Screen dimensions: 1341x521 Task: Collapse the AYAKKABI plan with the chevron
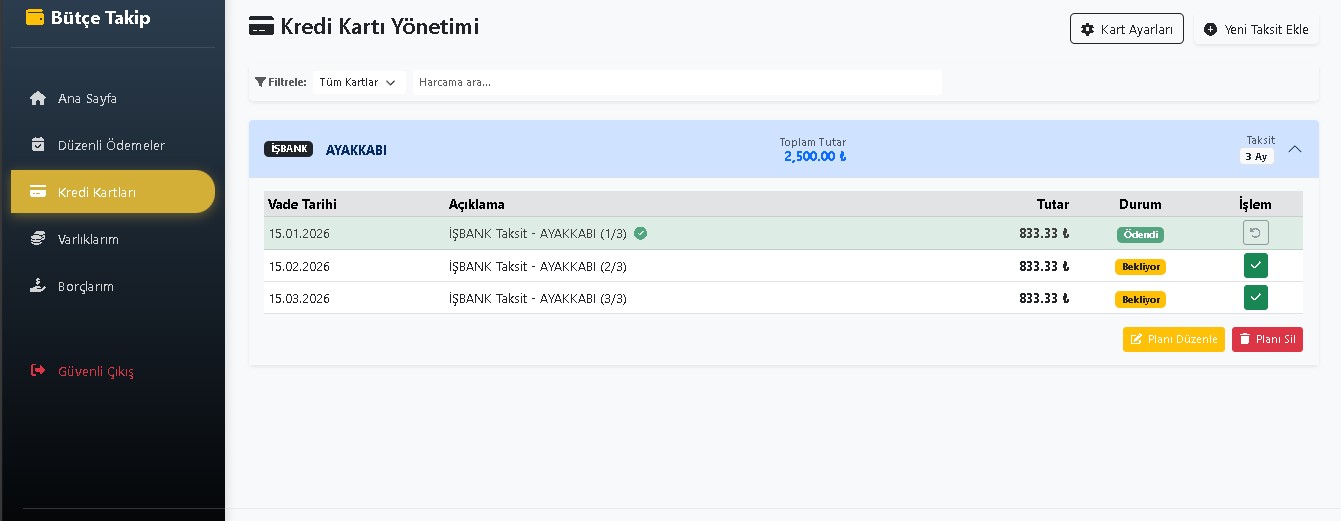click(x=1295, y=149)
